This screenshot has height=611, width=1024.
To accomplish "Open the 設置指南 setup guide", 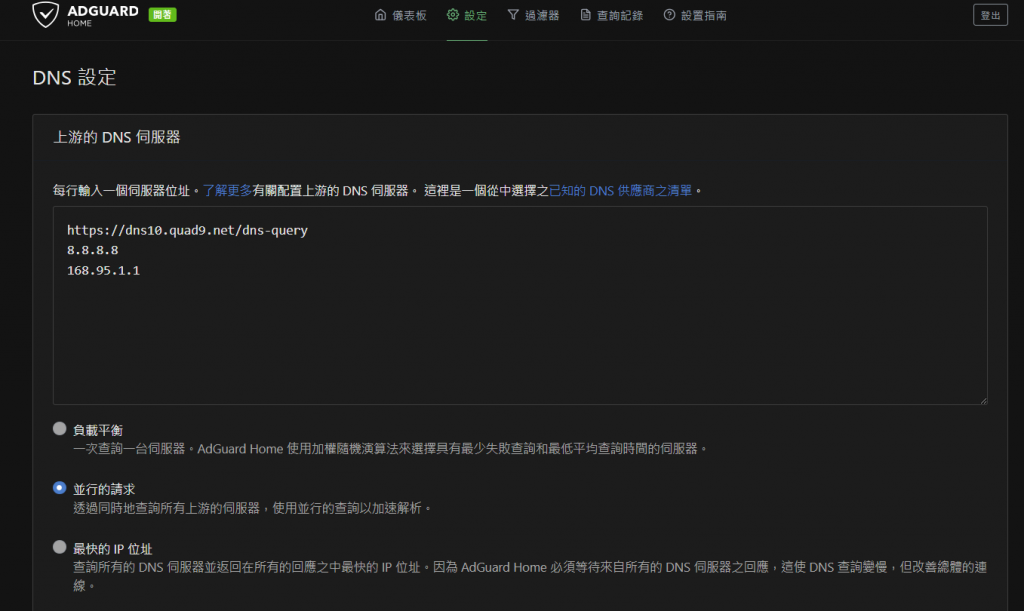I will [695, 16].
